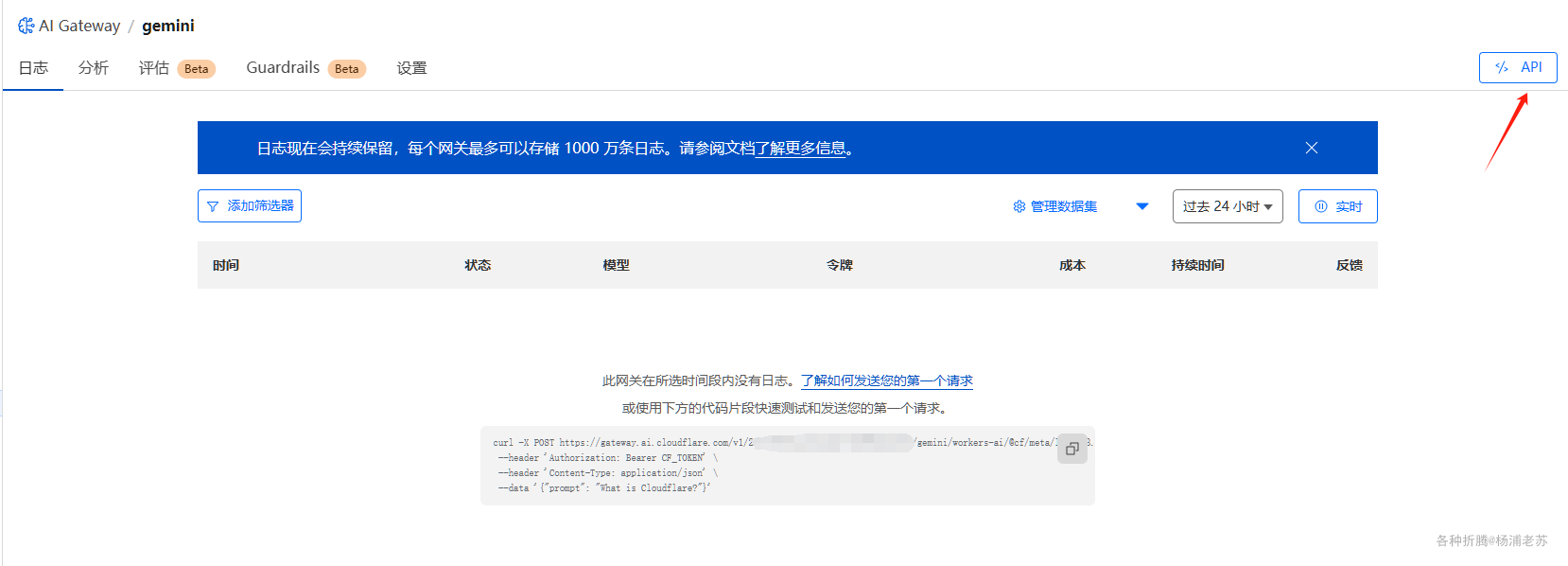Viewport: 1568px width, 566px height.
Task: Click the AI Gateway brain icon
Action: (x=26, y=26)
